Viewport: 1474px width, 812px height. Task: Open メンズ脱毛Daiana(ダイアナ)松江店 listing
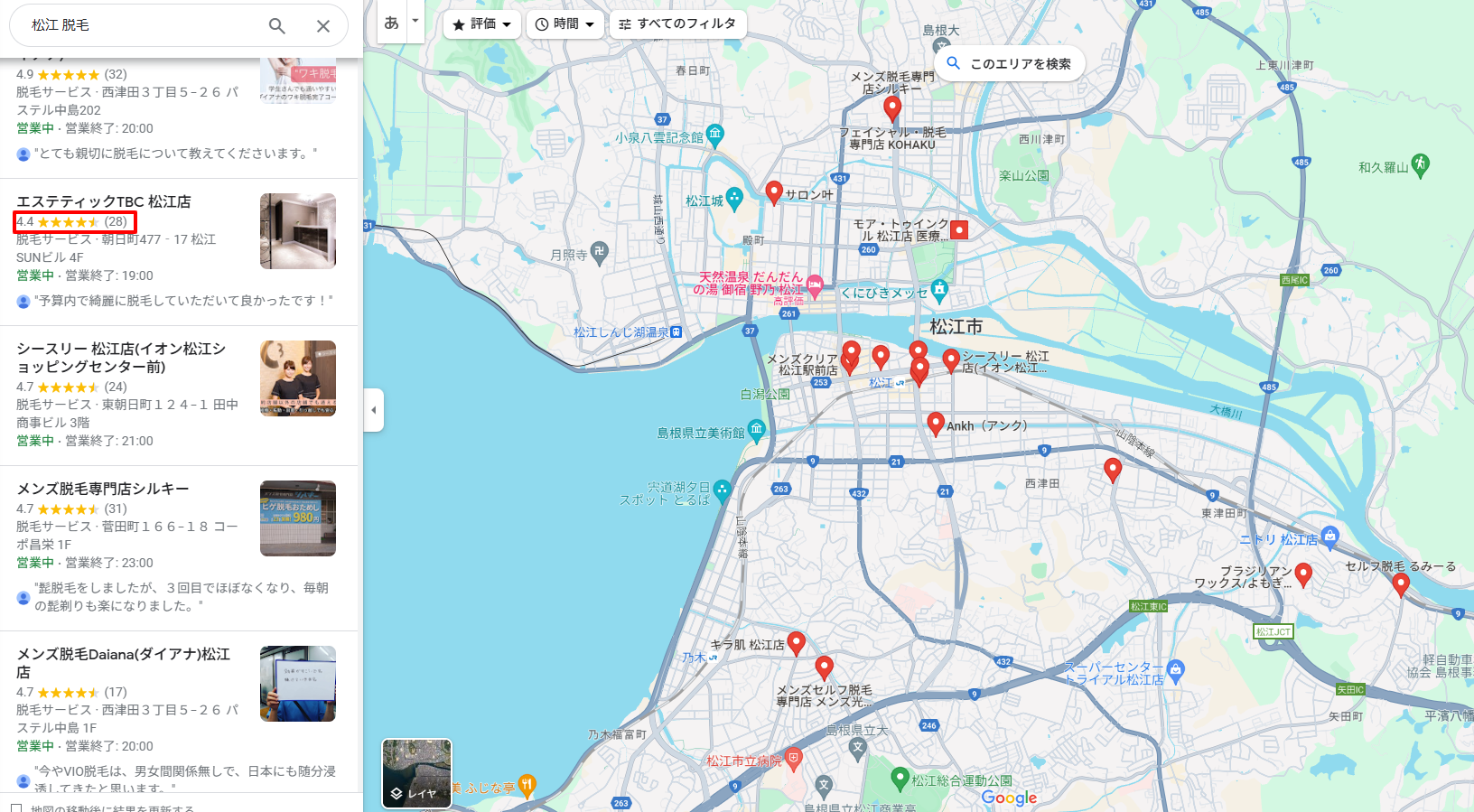pos(123,663)
